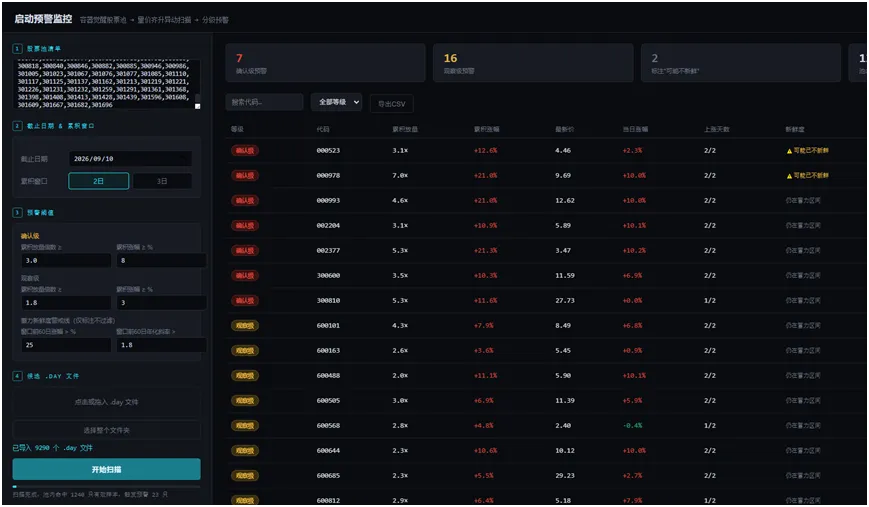Viewport: 869px width, 507px height.
Task: Click the 开始扫描 start scan button
Action: point(106,469)
